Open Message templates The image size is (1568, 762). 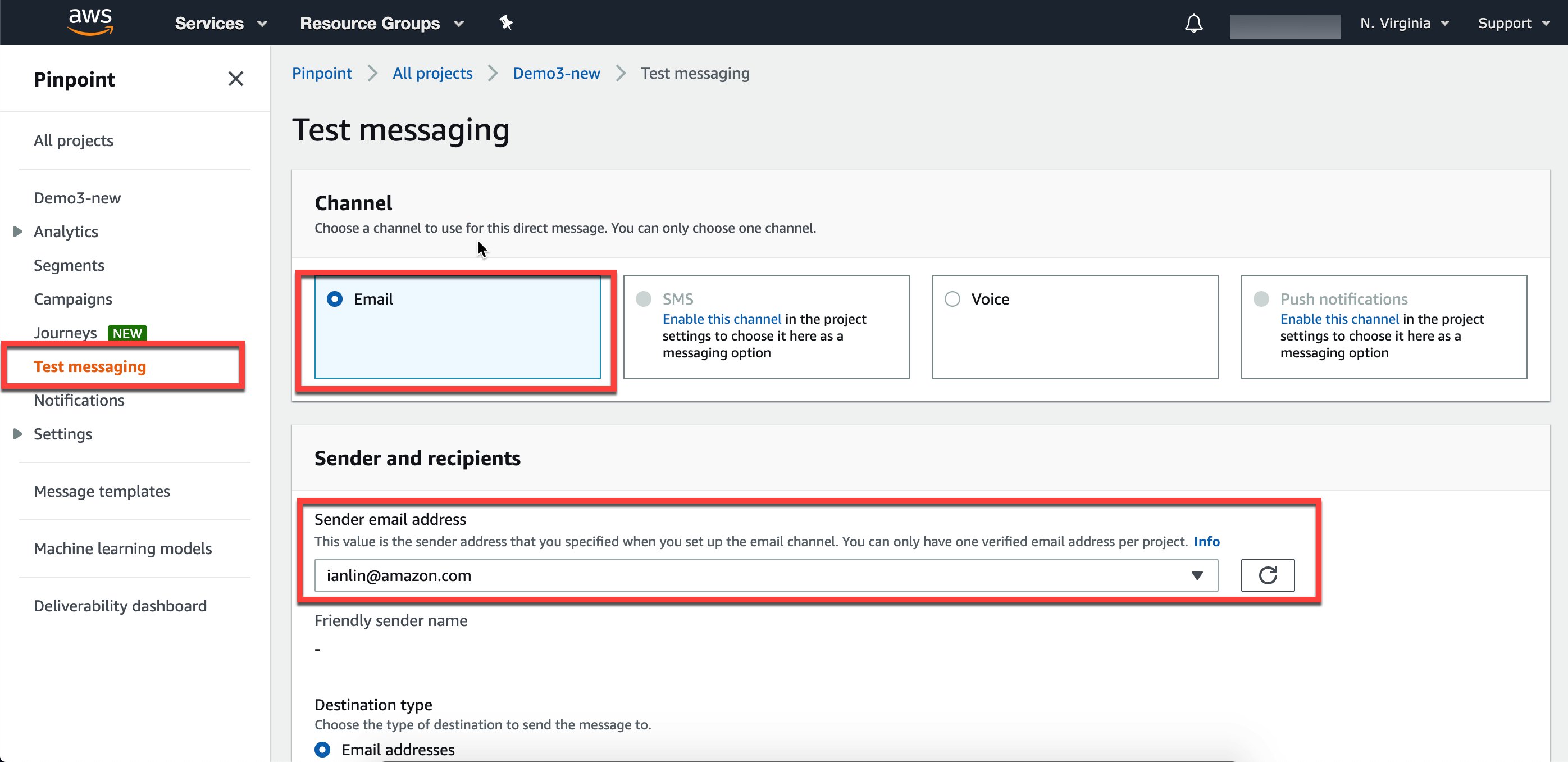point(102,491)
